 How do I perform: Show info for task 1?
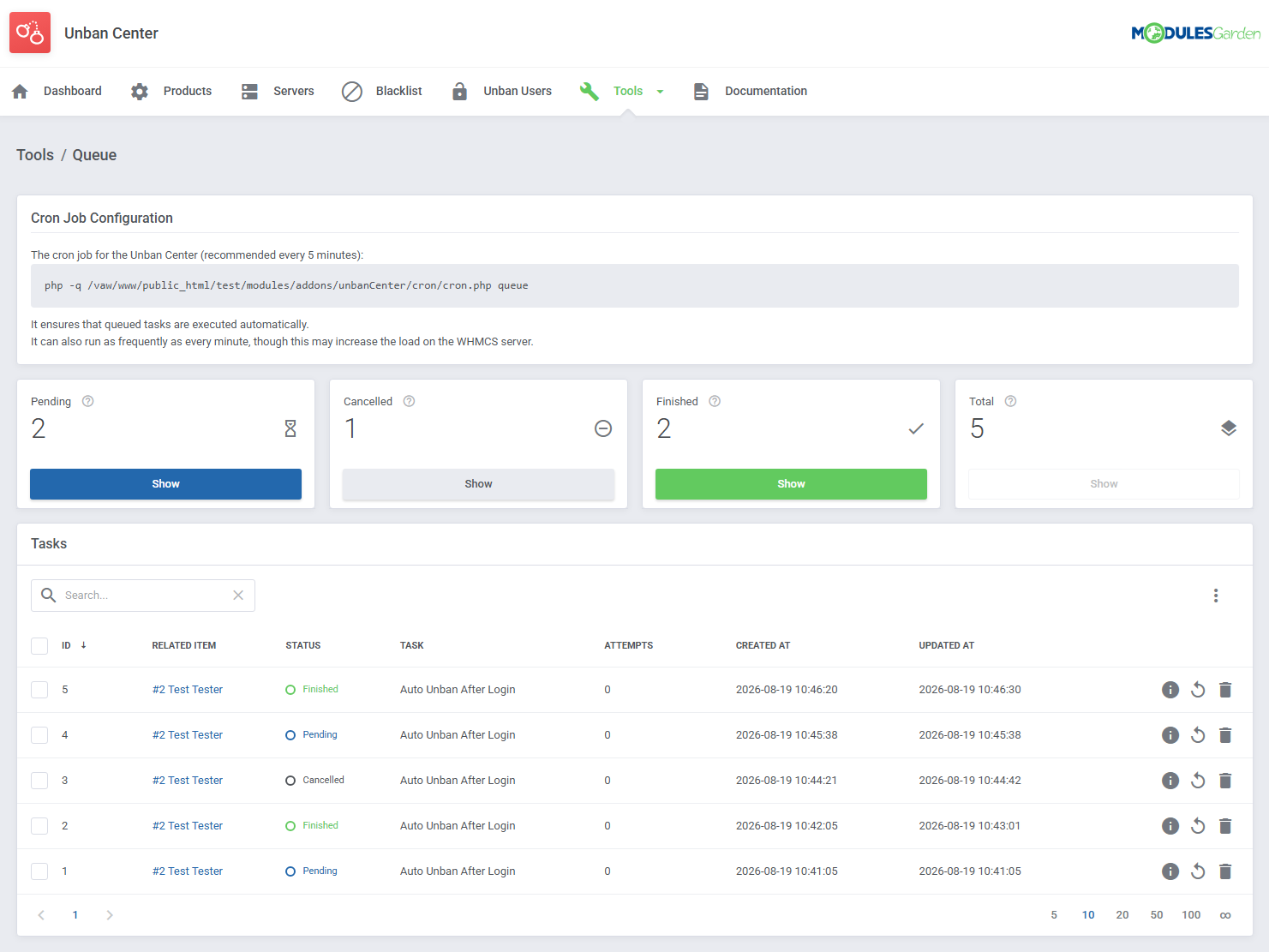coord(1170,871)
